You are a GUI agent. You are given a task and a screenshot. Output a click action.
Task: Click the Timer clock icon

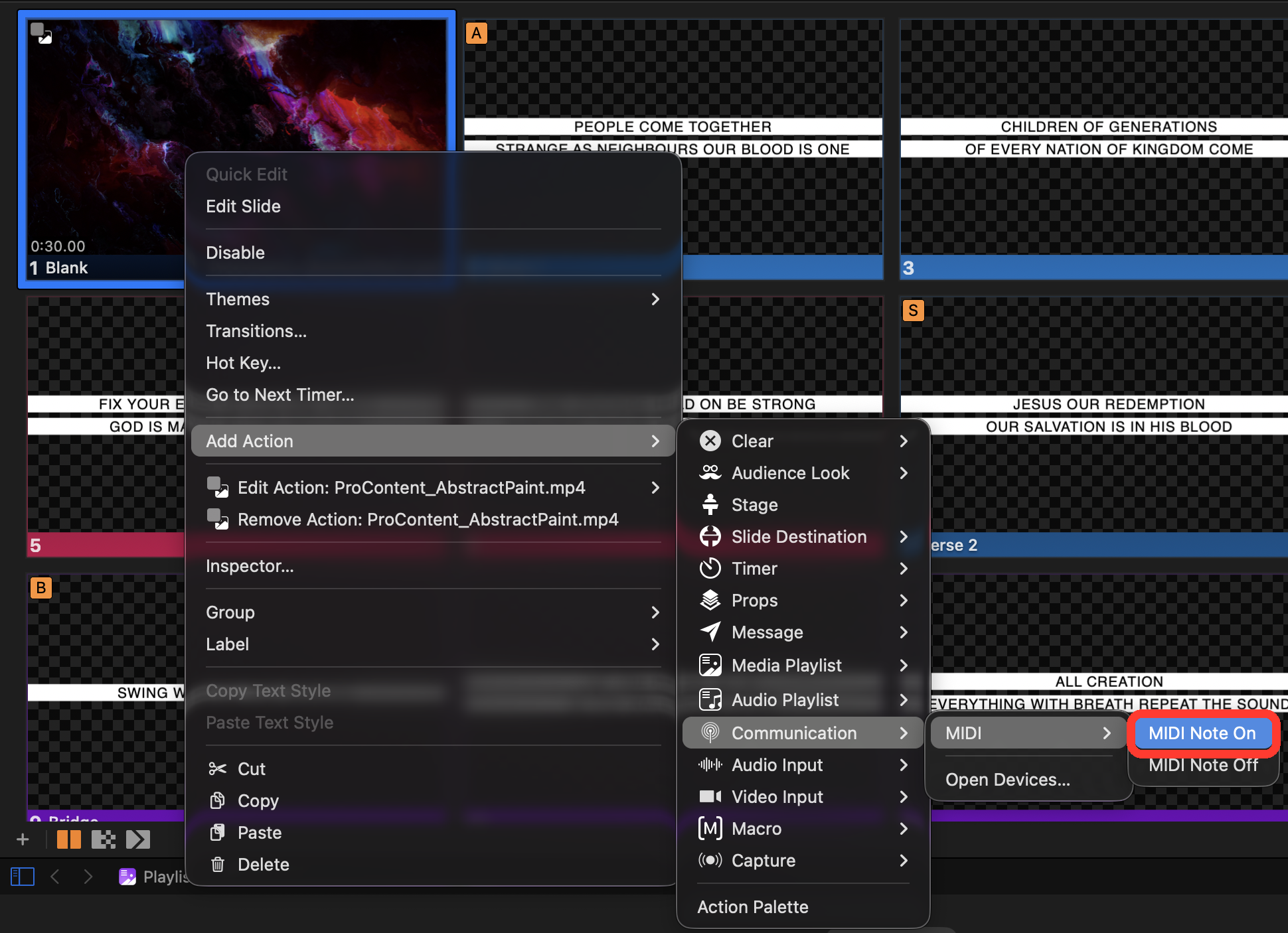(710, 568)
